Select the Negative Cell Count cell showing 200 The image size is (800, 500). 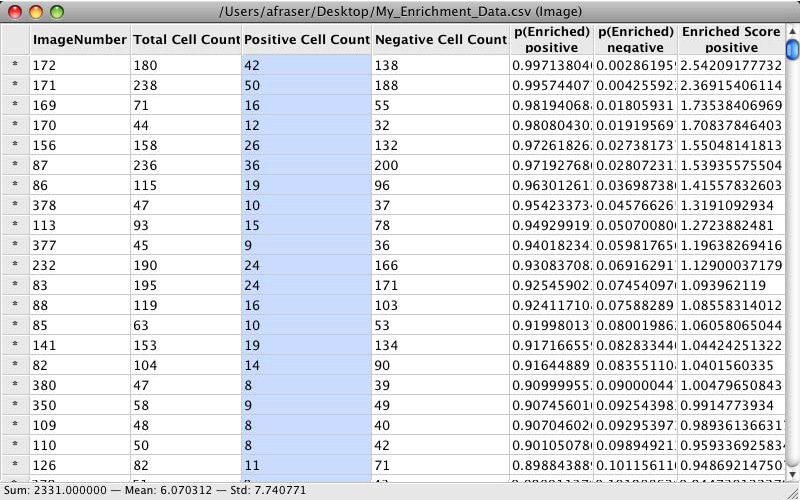click(440, 165)
